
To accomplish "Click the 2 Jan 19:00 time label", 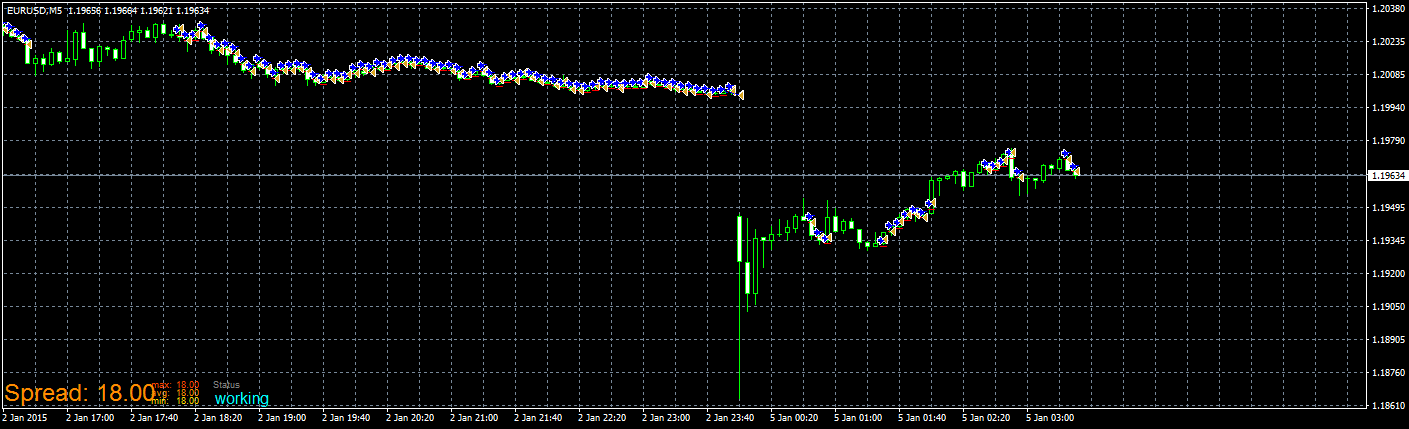I will pyautogui.click(x=282, y=418).
